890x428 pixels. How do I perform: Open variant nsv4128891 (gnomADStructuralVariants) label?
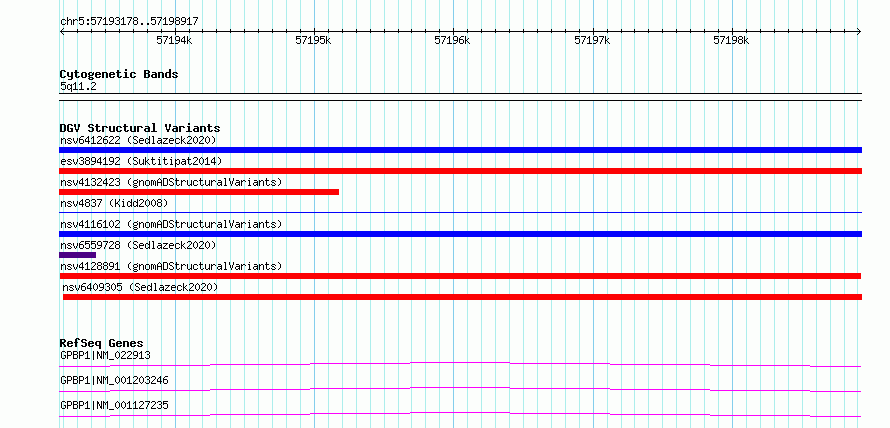[171, 266]
